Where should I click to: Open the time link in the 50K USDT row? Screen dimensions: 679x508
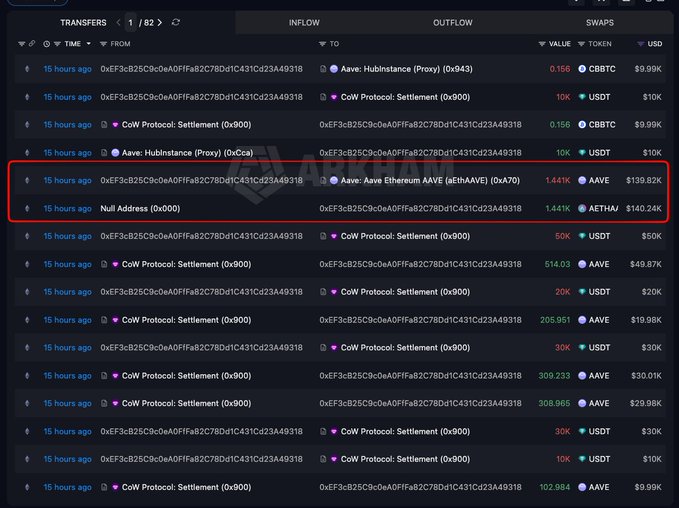(x=68, y=236)
